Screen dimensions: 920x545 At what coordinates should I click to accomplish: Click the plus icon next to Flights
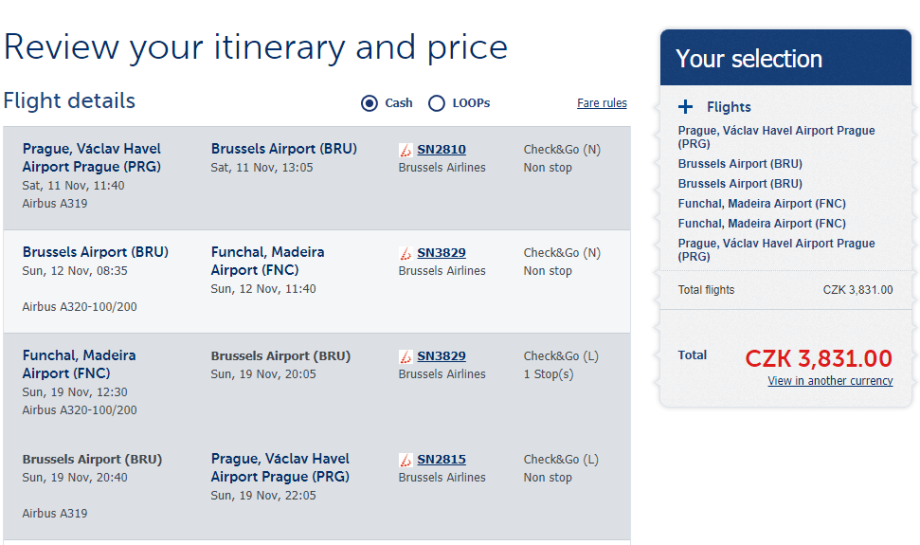coord(685,107)
